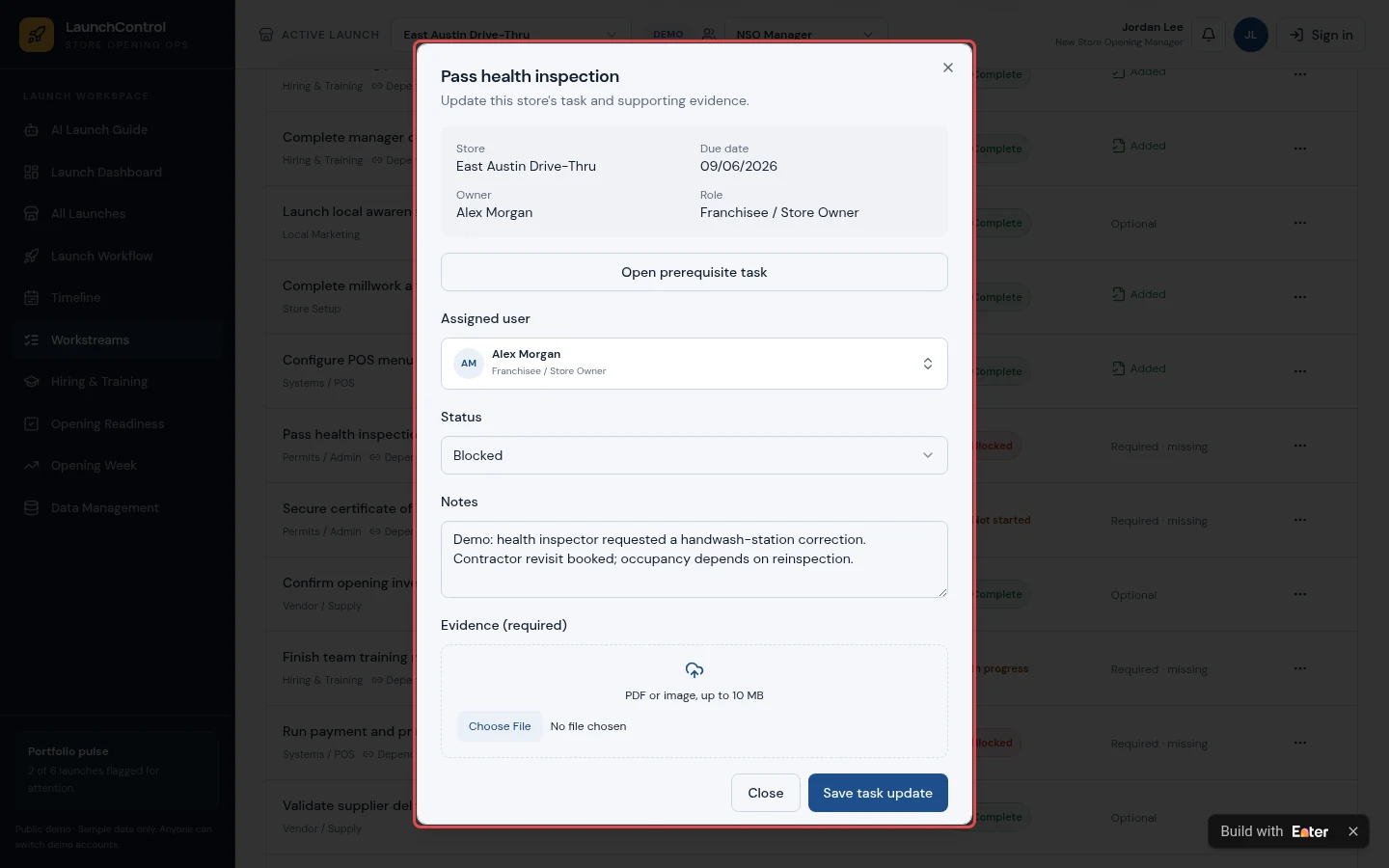Open AI Launch Guide in sidebar
The height and width of the screenshot is (868, 1389).
[x=117, y=130]
